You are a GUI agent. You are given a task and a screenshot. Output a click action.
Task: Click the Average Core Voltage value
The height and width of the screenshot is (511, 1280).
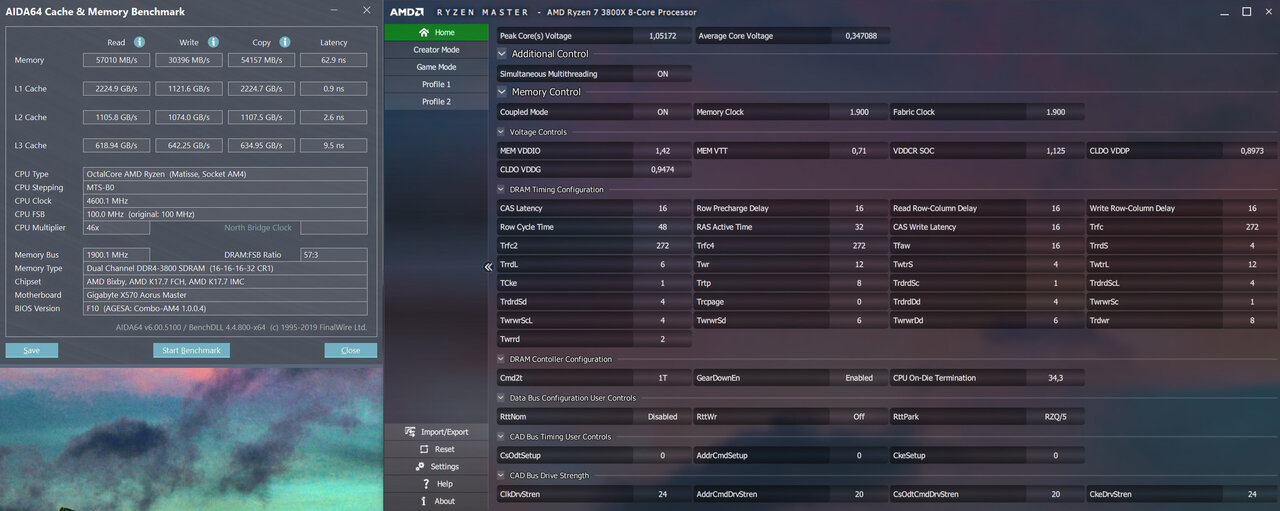[859, 35]
